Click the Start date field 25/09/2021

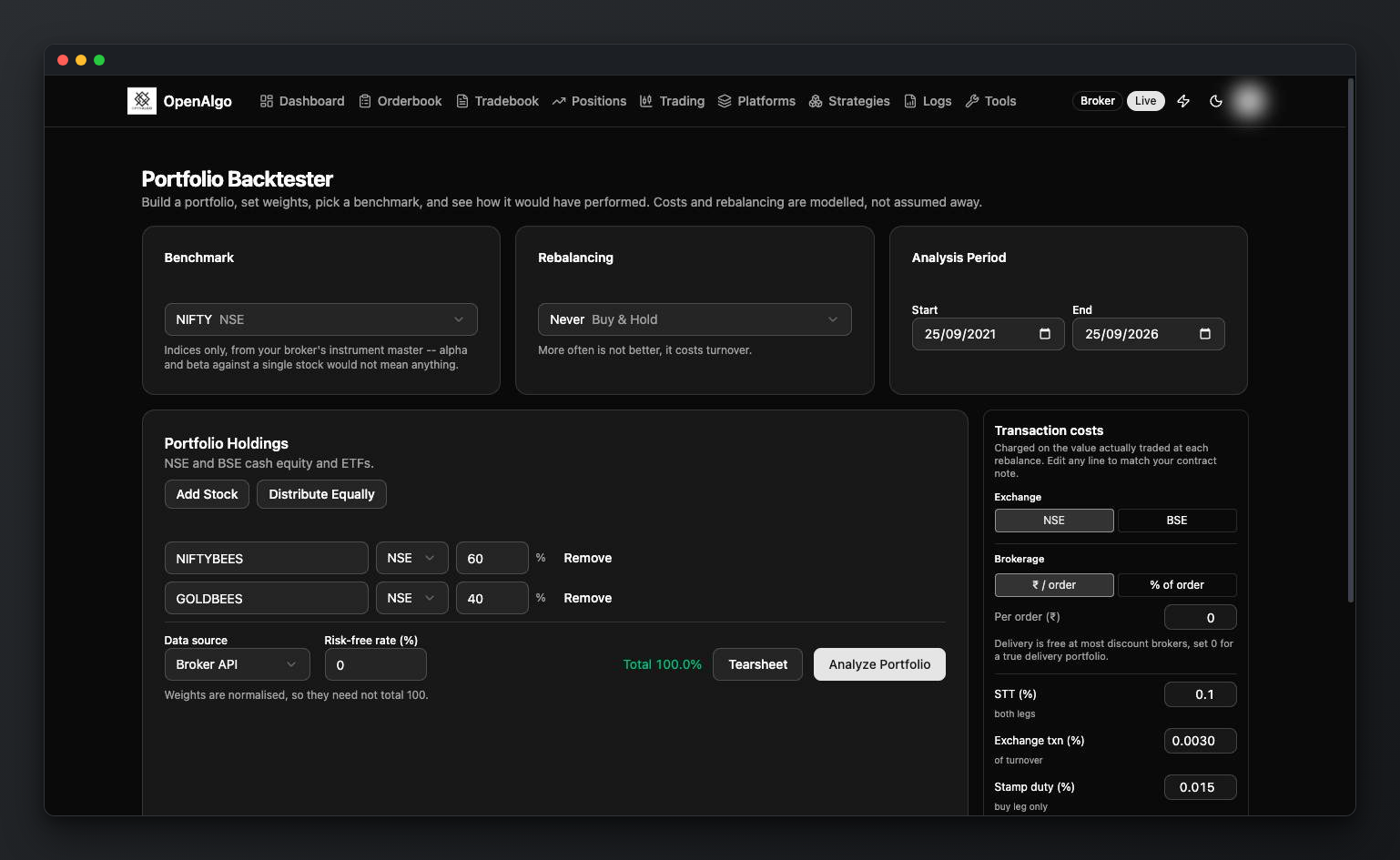point(988,334)
